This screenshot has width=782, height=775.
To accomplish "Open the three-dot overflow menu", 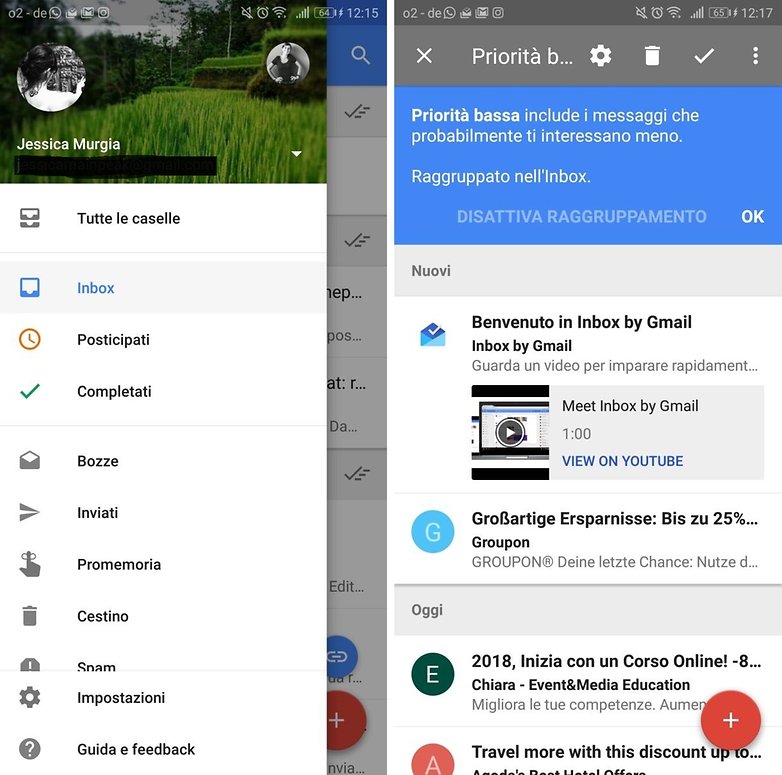I will point(756,55).
